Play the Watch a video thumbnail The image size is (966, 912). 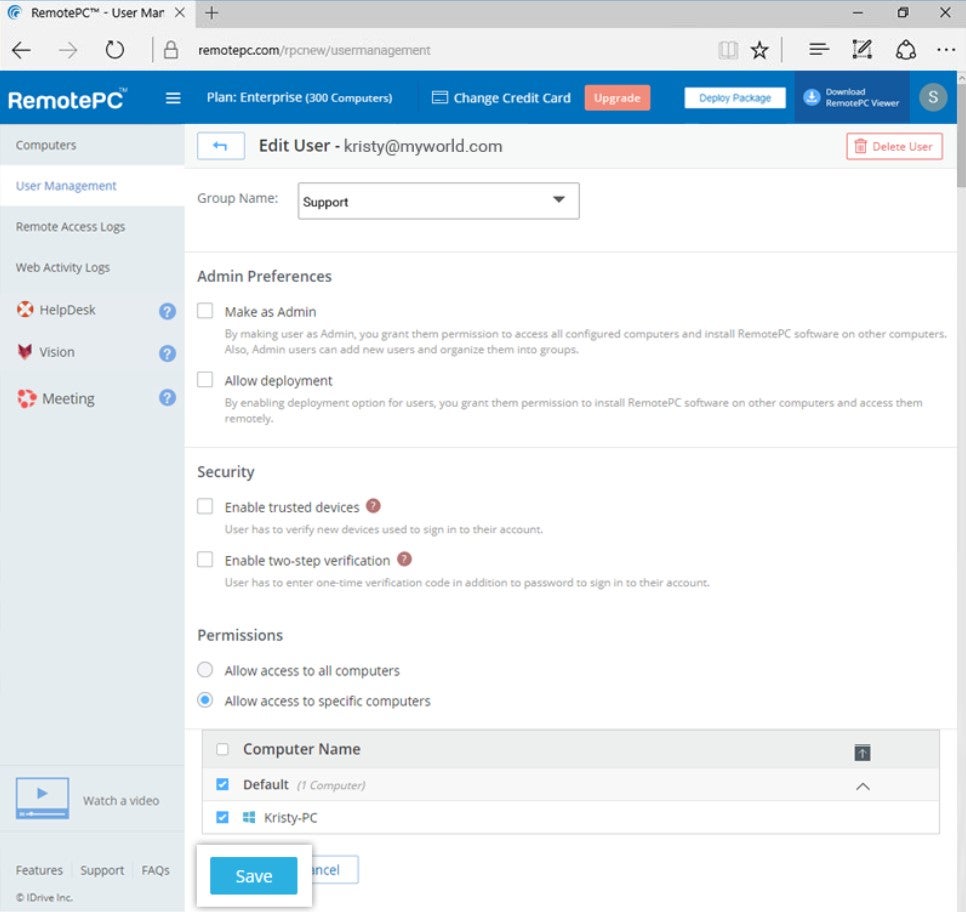point(42,798)
